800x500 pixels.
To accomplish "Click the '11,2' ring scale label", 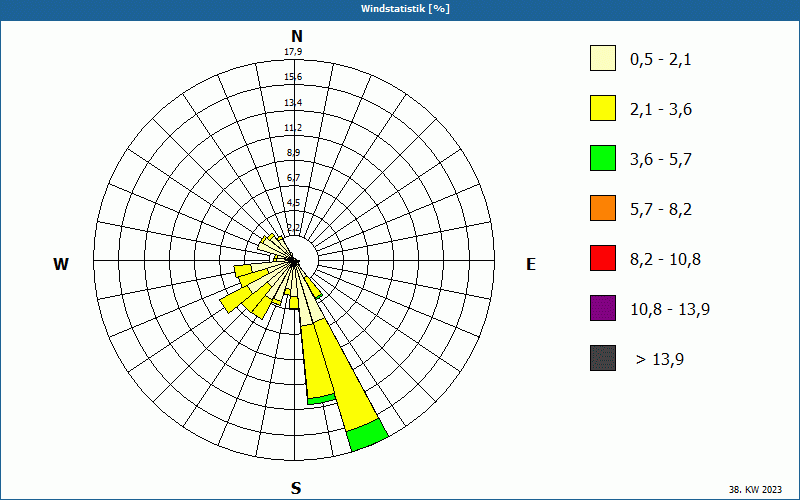I will (x=293, y=128).
